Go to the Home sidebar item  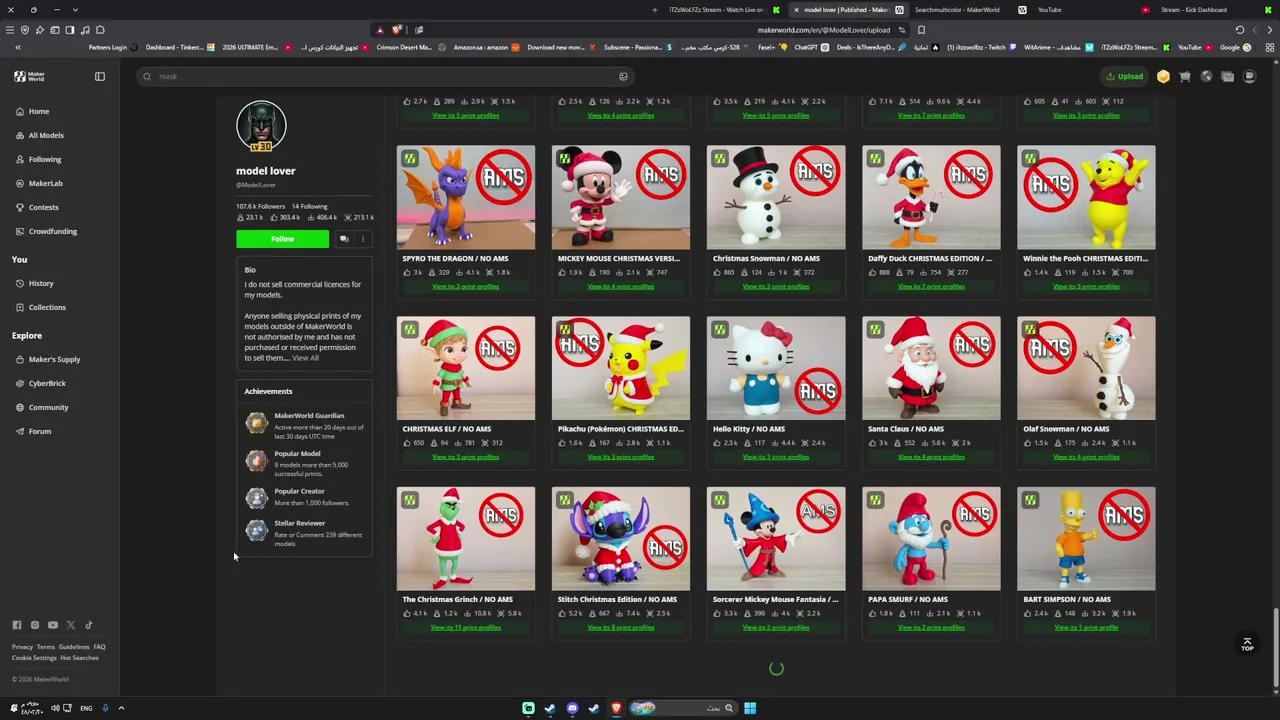coord(38,111)
